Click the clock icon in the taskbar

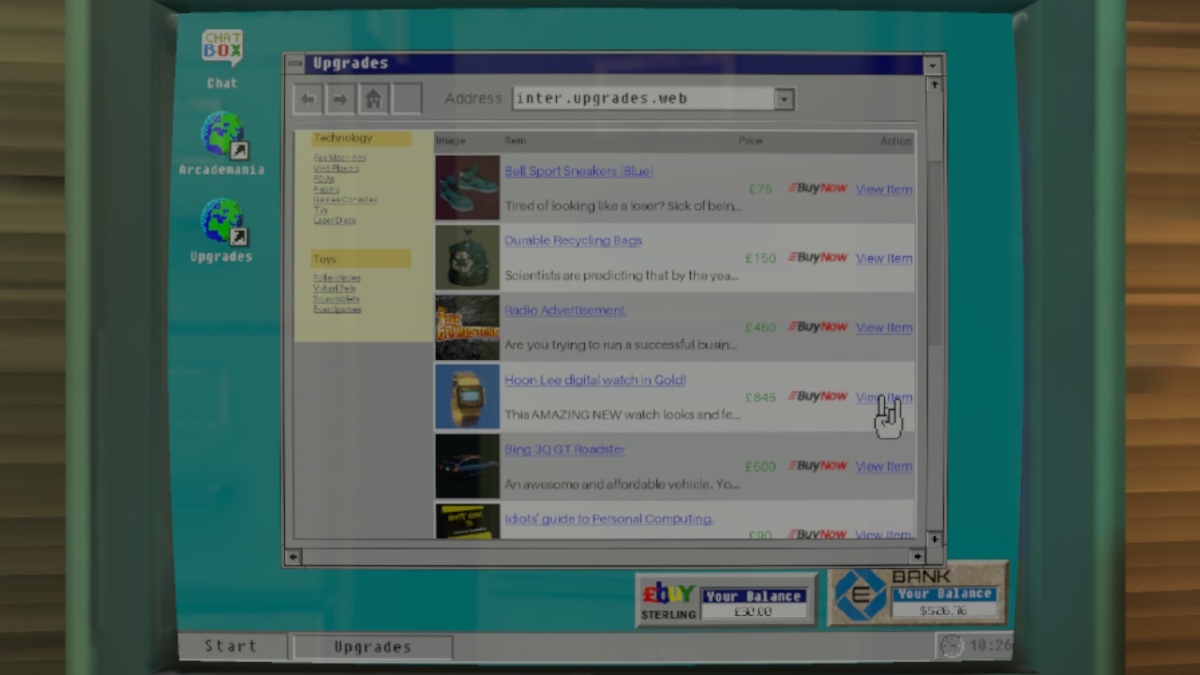(950, 646)
